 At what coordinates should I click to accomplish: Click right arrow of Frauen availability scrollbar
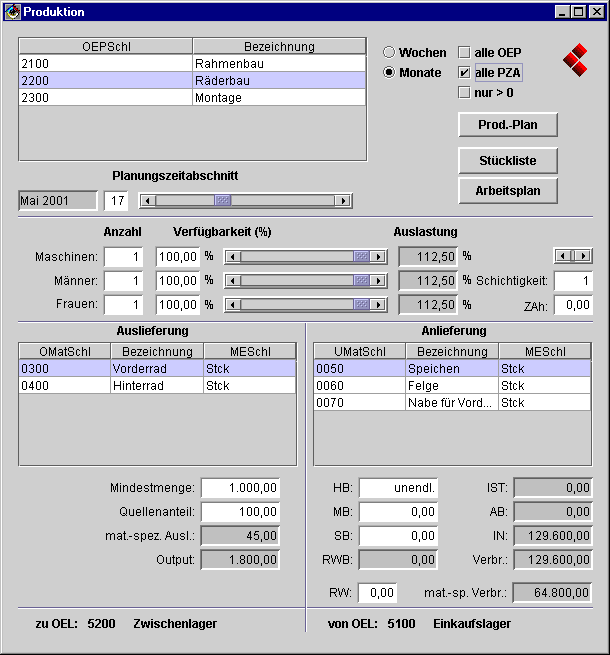(x=377, y=305)
